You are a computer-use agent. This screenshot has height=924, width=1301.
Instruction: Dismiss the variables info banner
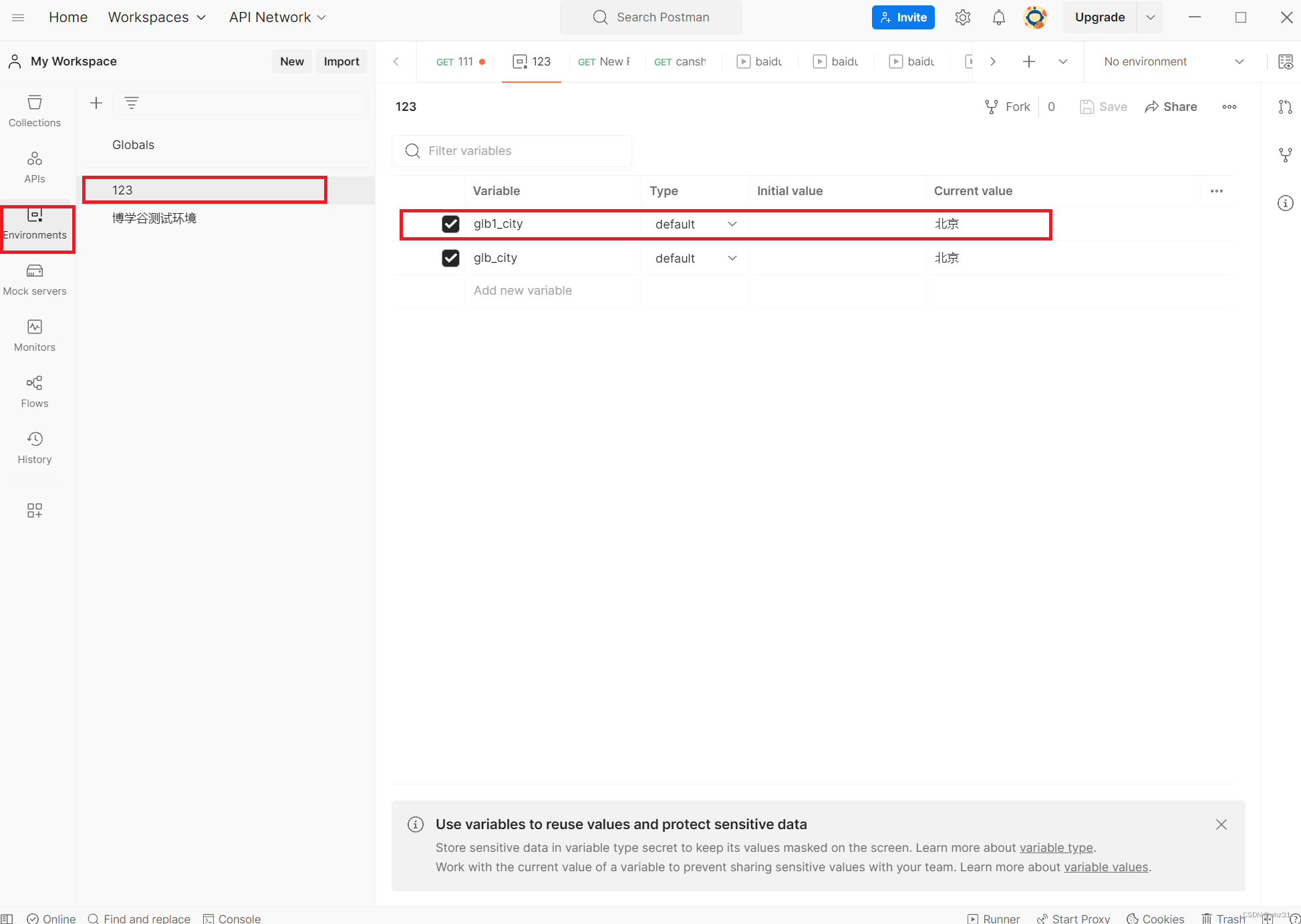click(x=1221, y=824)
